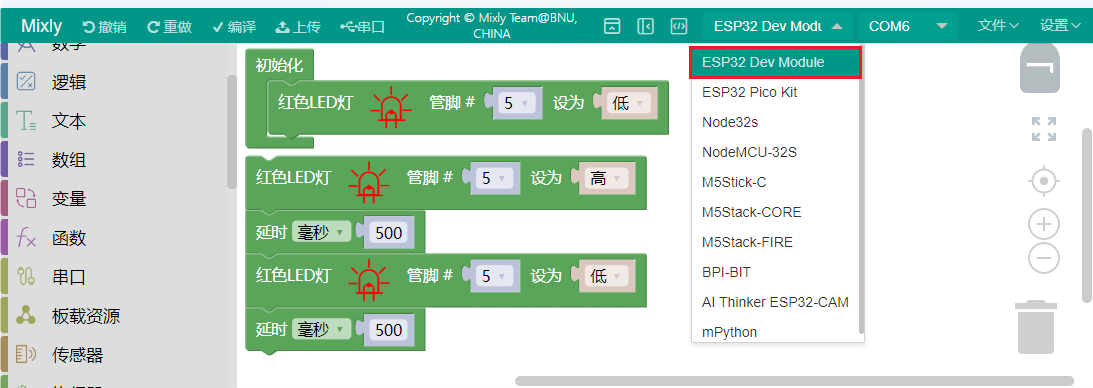The image size is (1093, 388).
Task: Click the 撤销 undo button
Action: 105,26
